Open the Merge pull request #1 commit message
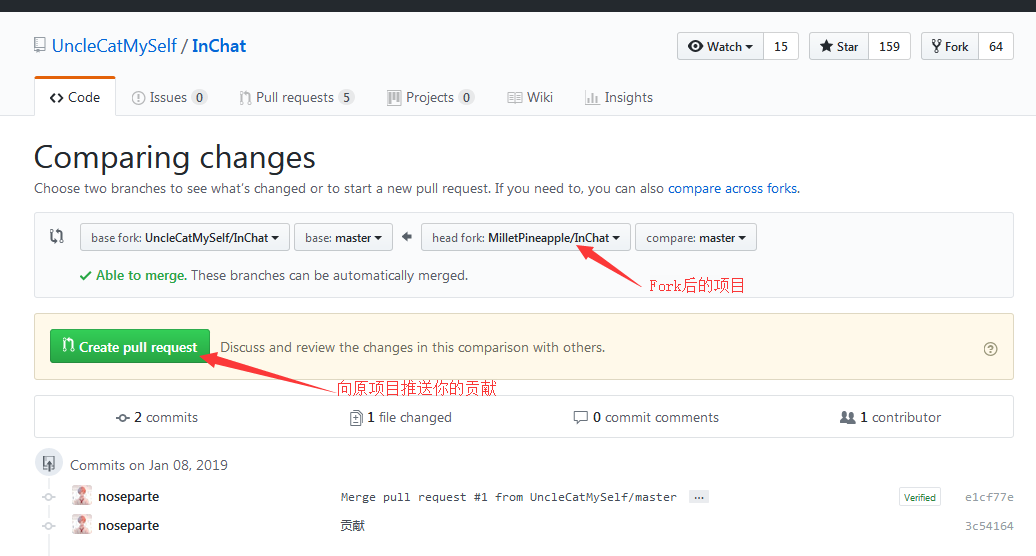The height and width of the screenshot is (556, 1036). [509, 497]
